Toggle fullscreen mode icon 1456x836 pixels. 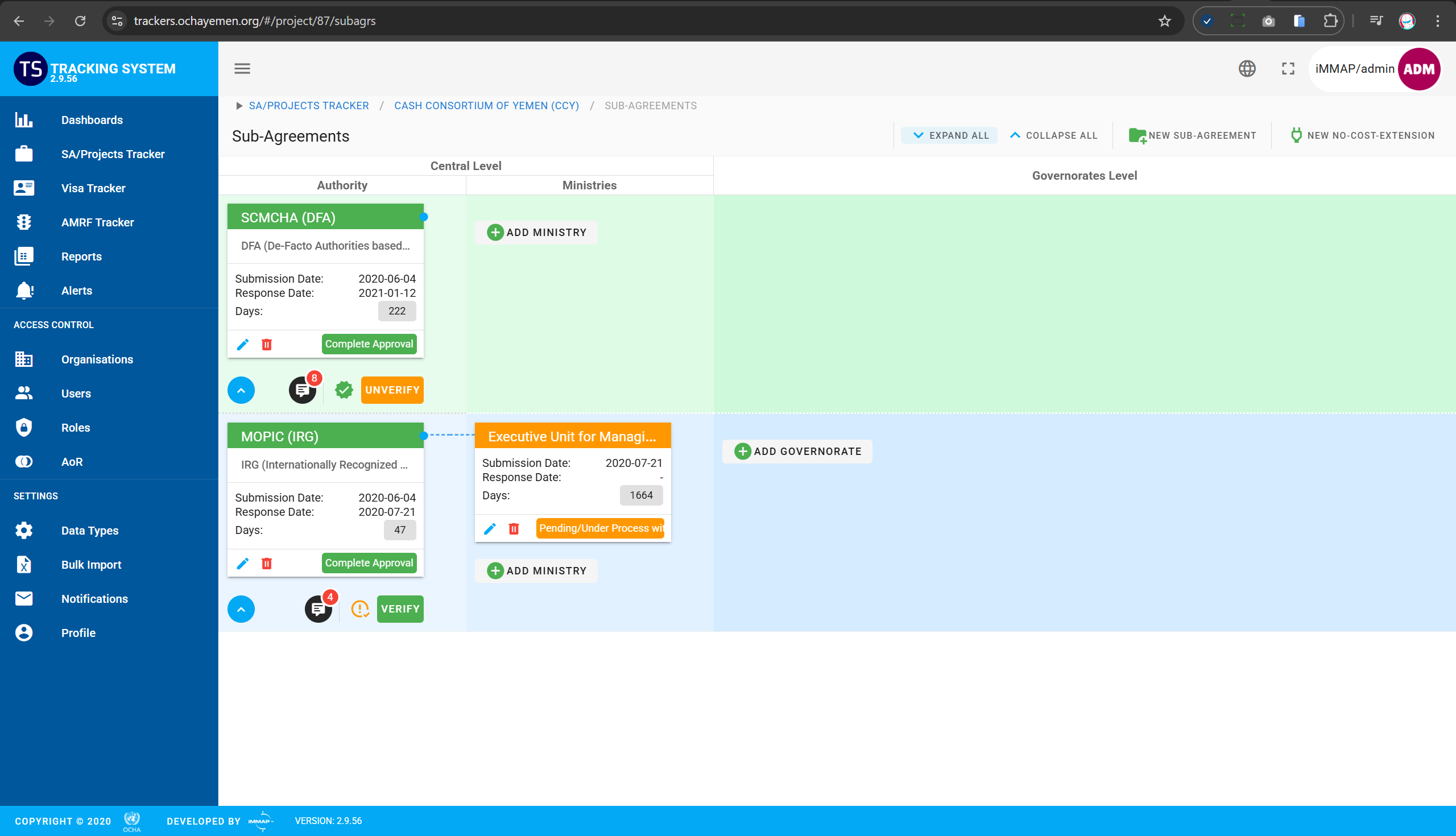coord(1288,68)
